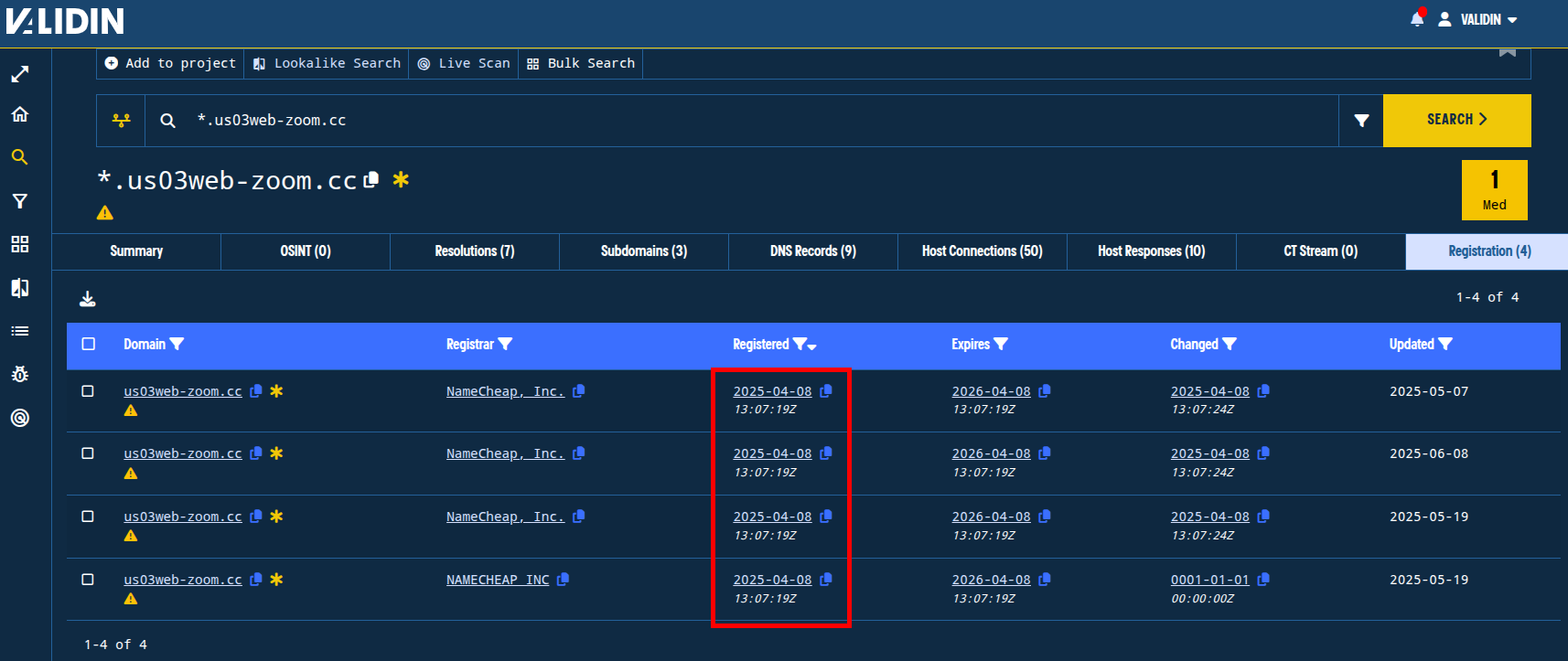
Task: Copy first row's expires date 2026-04-08
Action: click(1045, 391)
